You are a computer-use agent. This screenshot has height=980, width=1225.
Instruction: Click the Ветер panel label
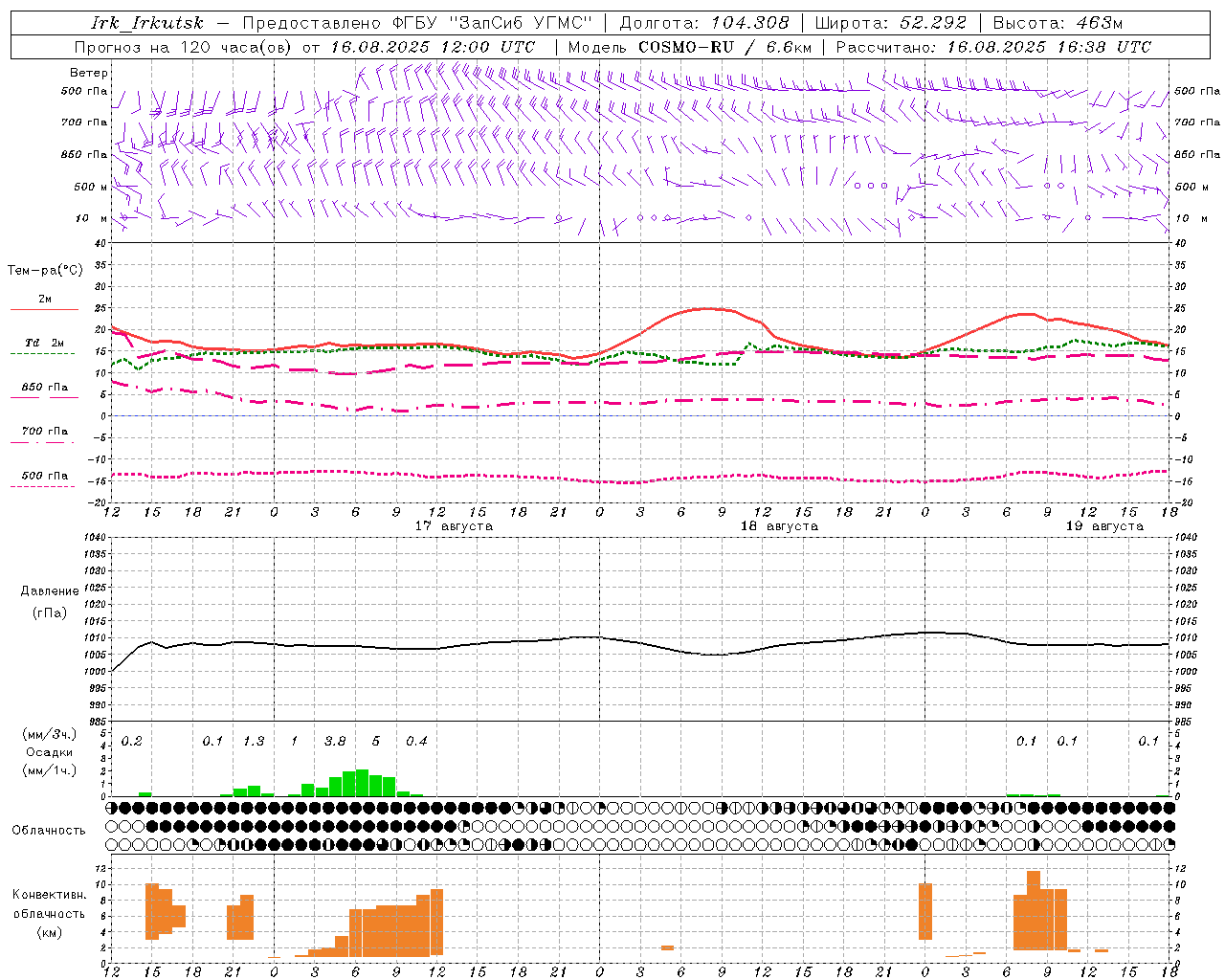(x=89, y=73)
